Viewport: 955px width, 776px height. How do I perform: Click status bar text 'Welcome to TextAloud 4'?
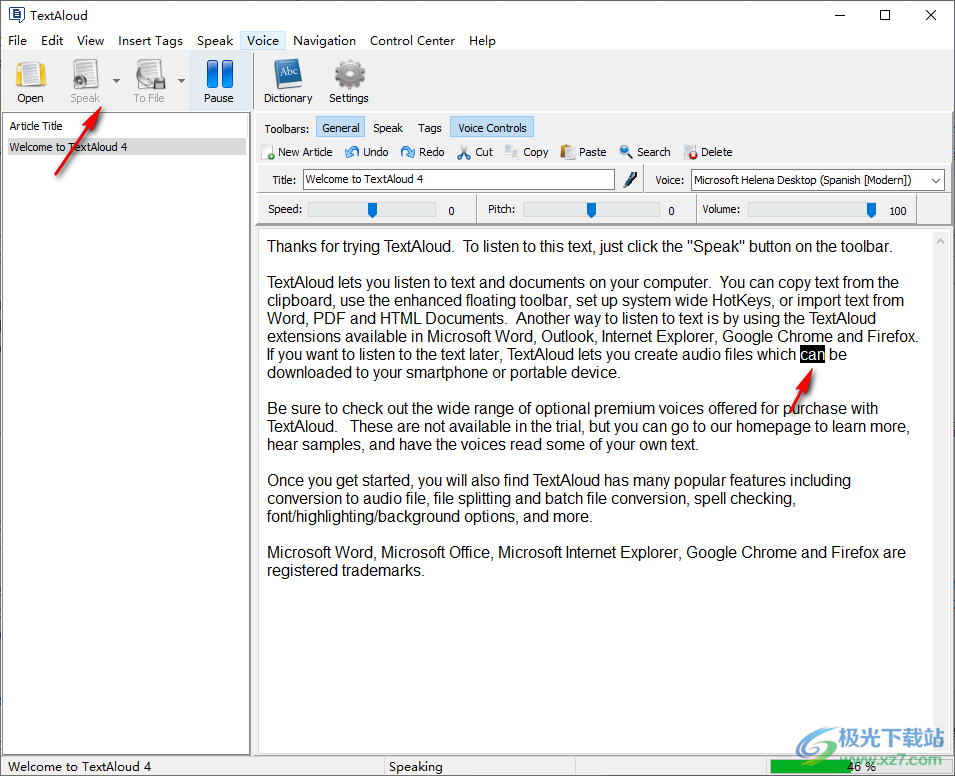80,767
